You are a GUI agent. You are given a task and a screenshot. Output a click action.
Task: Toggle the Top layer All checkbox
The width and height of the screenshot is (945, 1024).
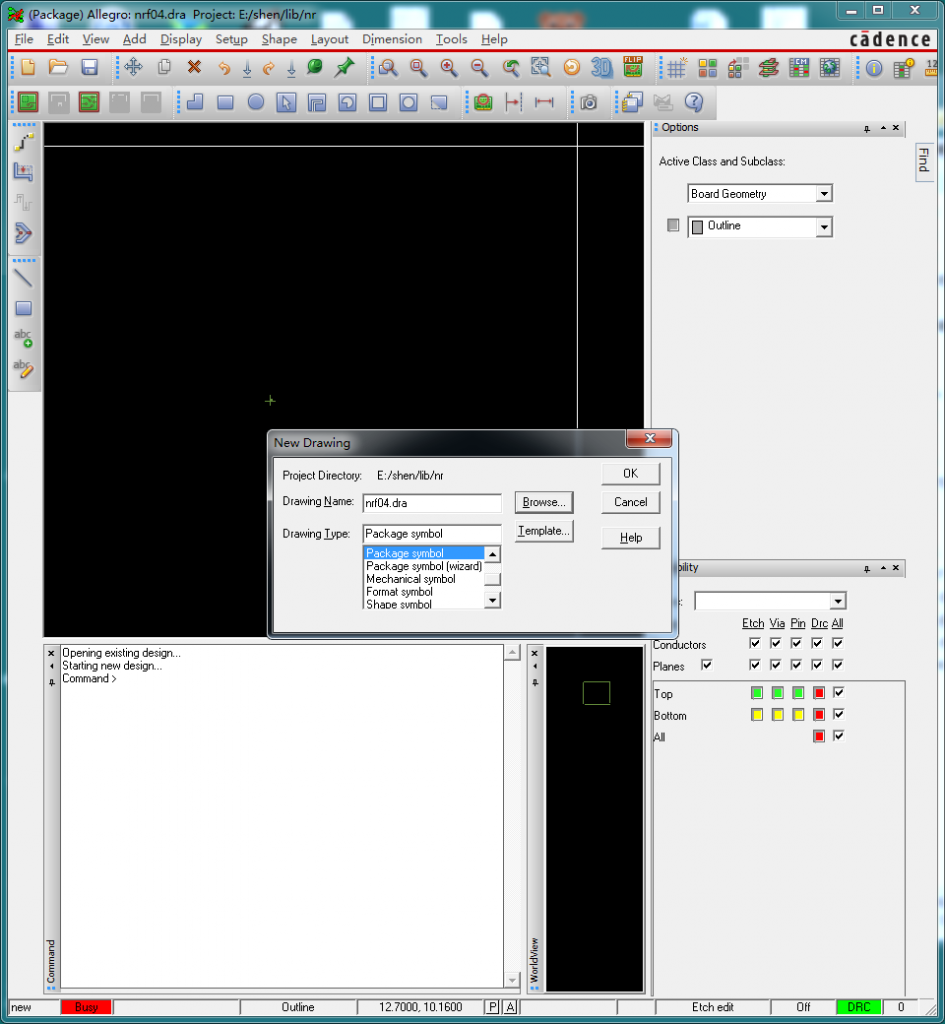point(838,693)
